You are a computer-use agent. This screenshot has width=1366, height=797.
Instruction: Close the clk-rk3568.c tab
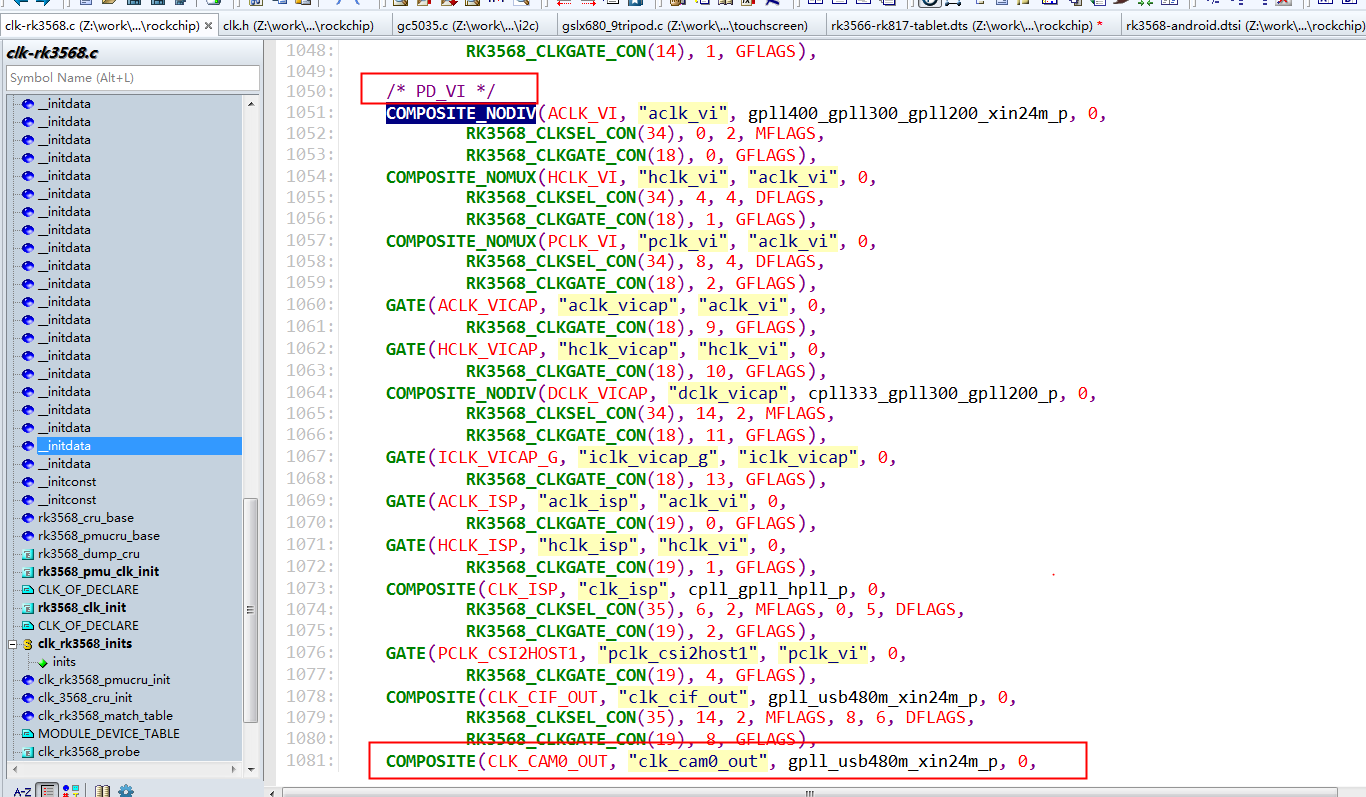(208, 26)
